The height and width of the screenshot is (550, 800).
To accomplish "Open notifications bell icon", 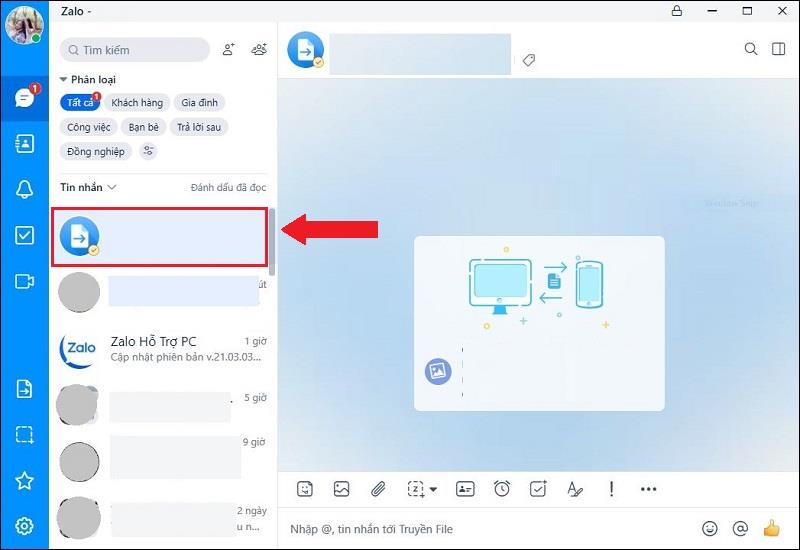I will (24, 189).
